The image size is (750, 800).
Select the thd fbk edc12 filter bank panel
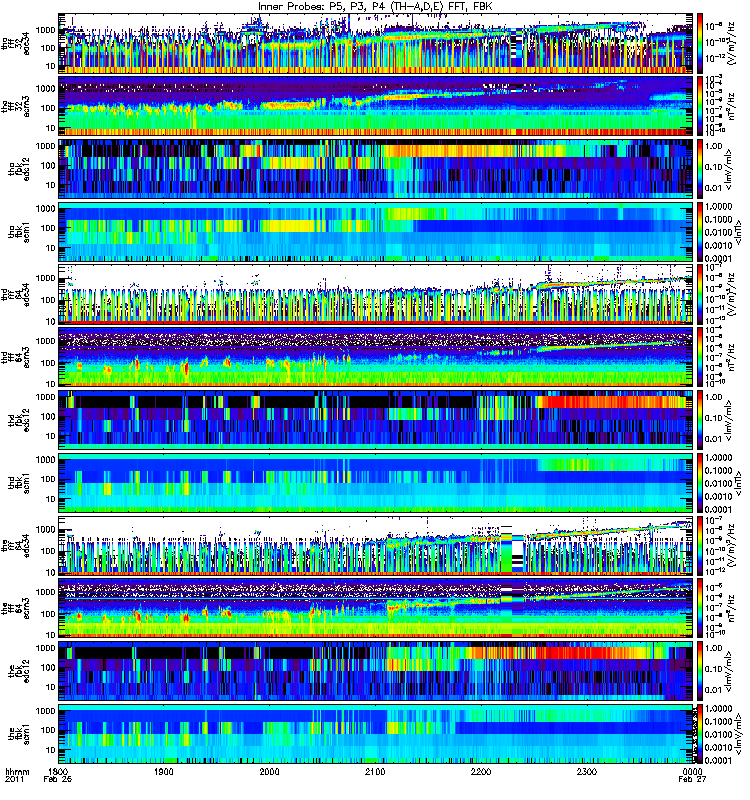tap(375, 420)
